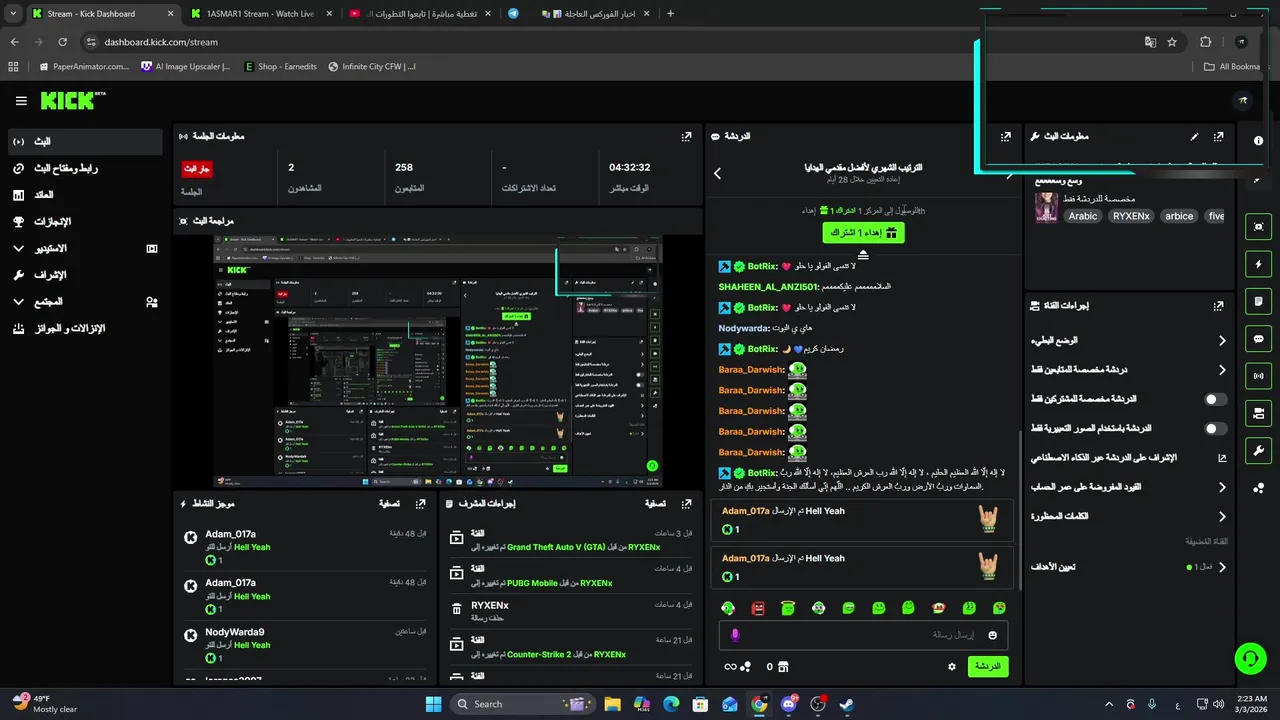Insert the red angry-face emote
This screenshot has height=720, width=1280.
(758, 608)
